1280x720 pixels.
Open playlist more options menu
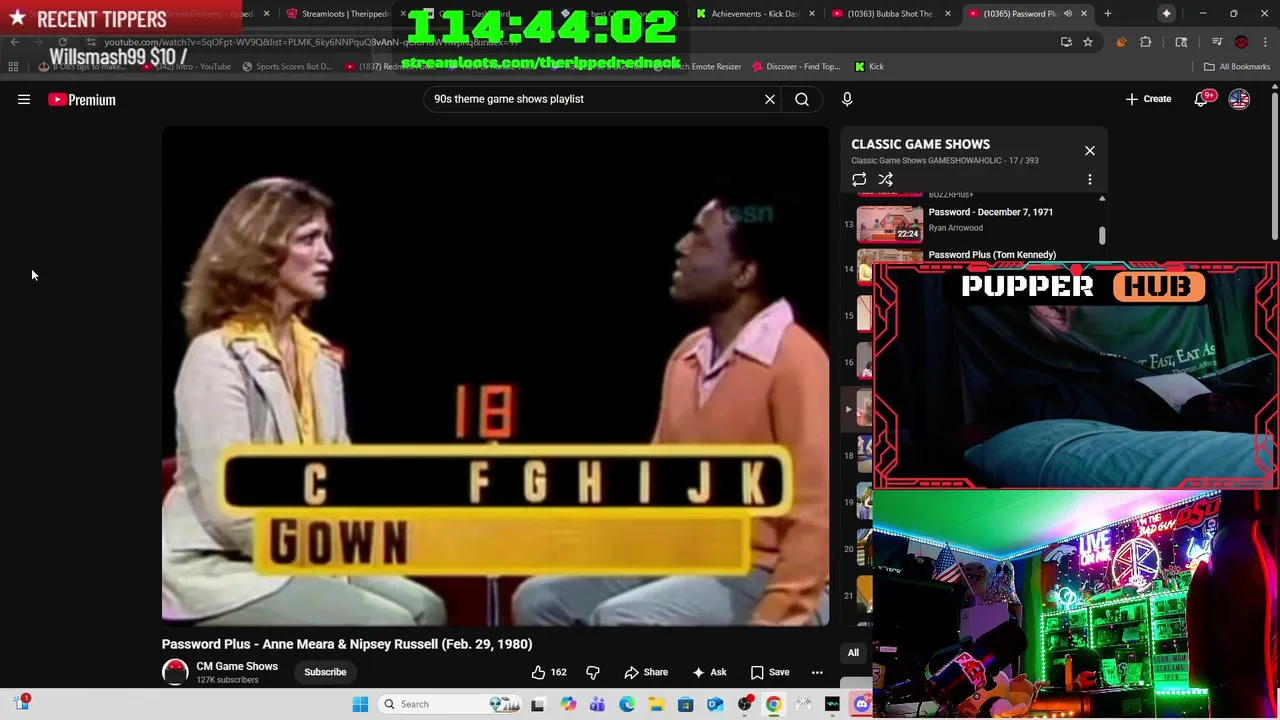[x=1090, y=180]
